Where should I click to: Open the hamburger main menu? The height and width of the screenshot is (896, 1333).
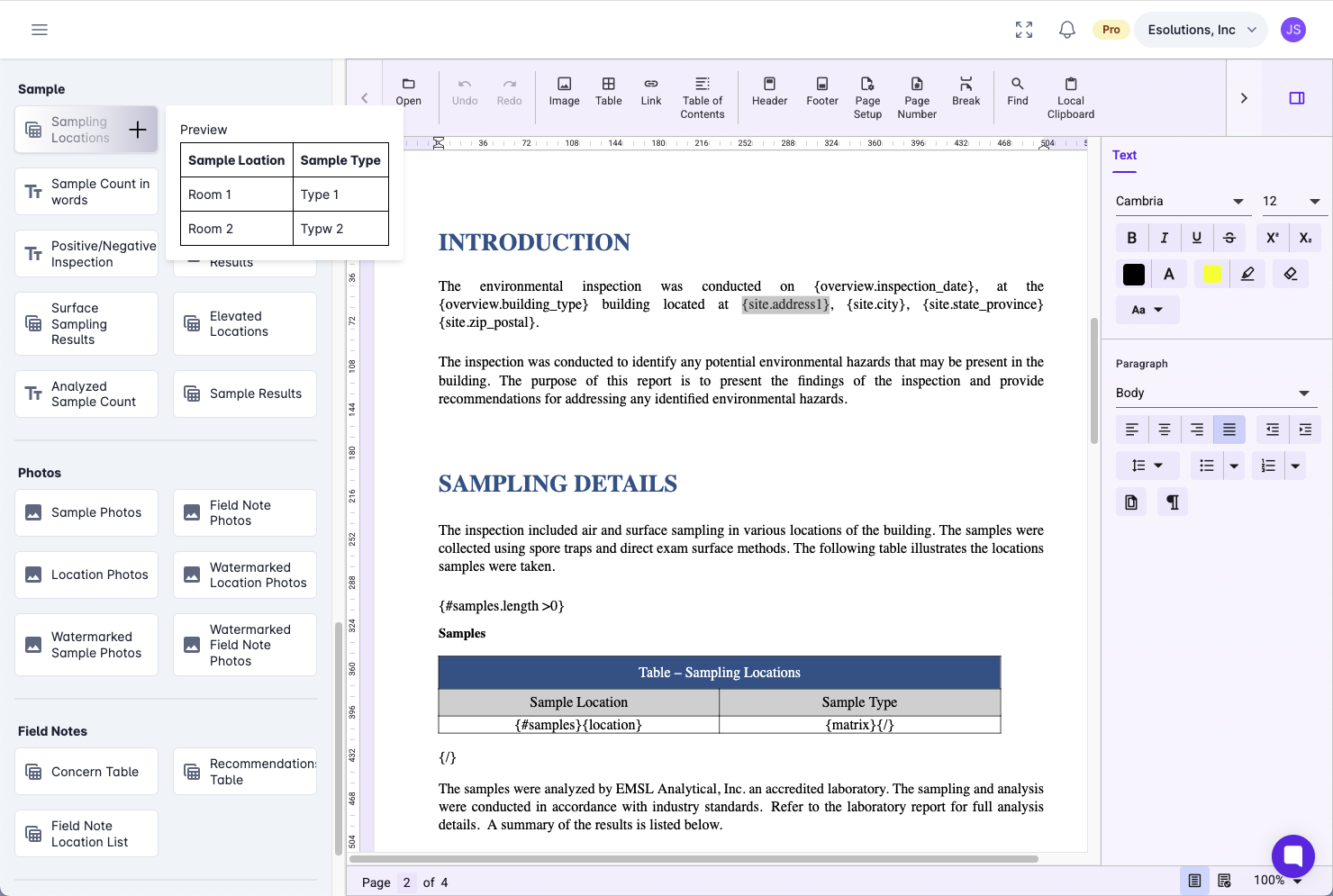[40, 30]
